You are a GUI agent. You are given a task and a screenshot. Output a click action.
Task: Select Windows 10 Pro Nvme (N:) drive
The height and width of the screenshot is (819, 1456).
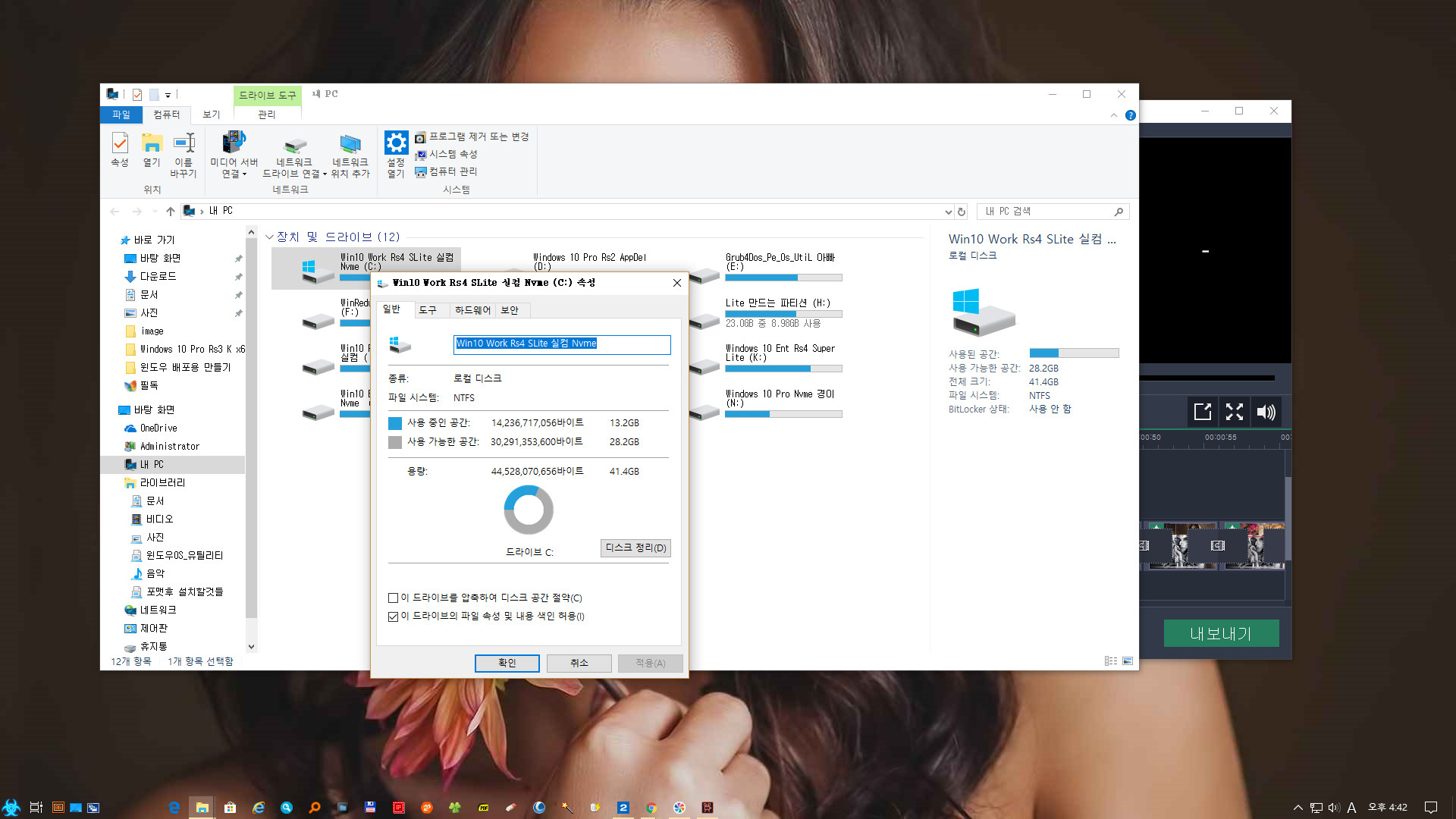(x=766, y=404)
